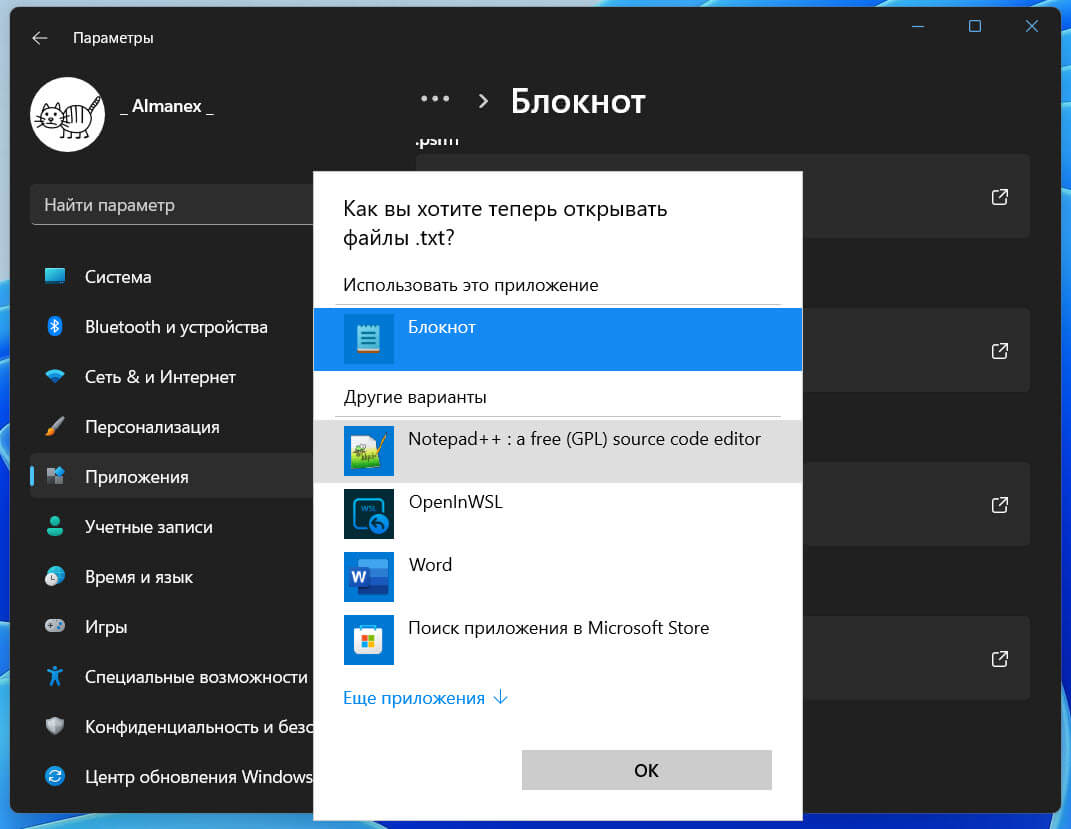Open Специальные возможности section
This screenshot has height=829, width=1071.
pyautogui.click(x=171, y=677)
